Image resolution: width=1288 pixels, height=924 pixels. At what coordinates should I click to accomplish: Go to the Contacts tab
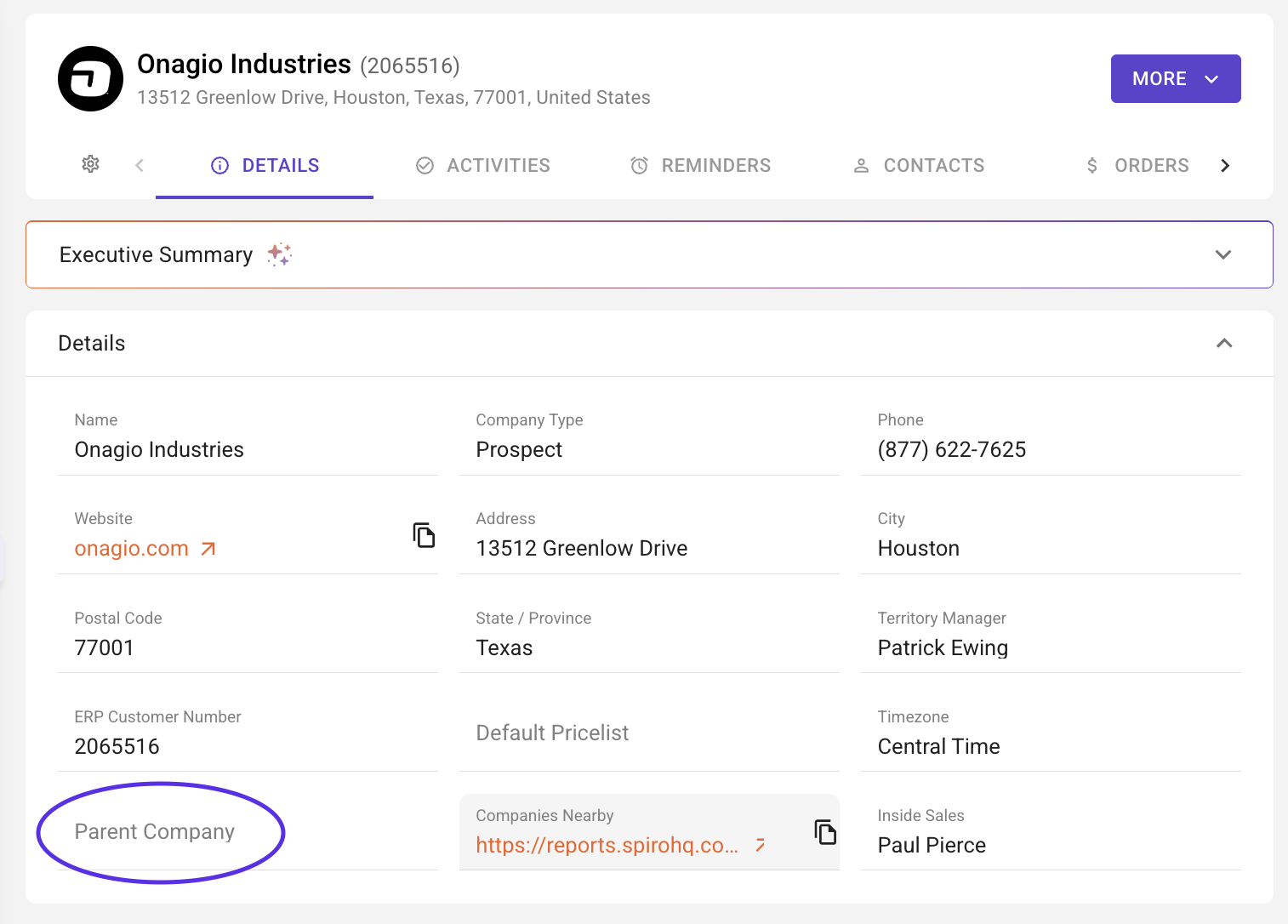pos(919,166)
